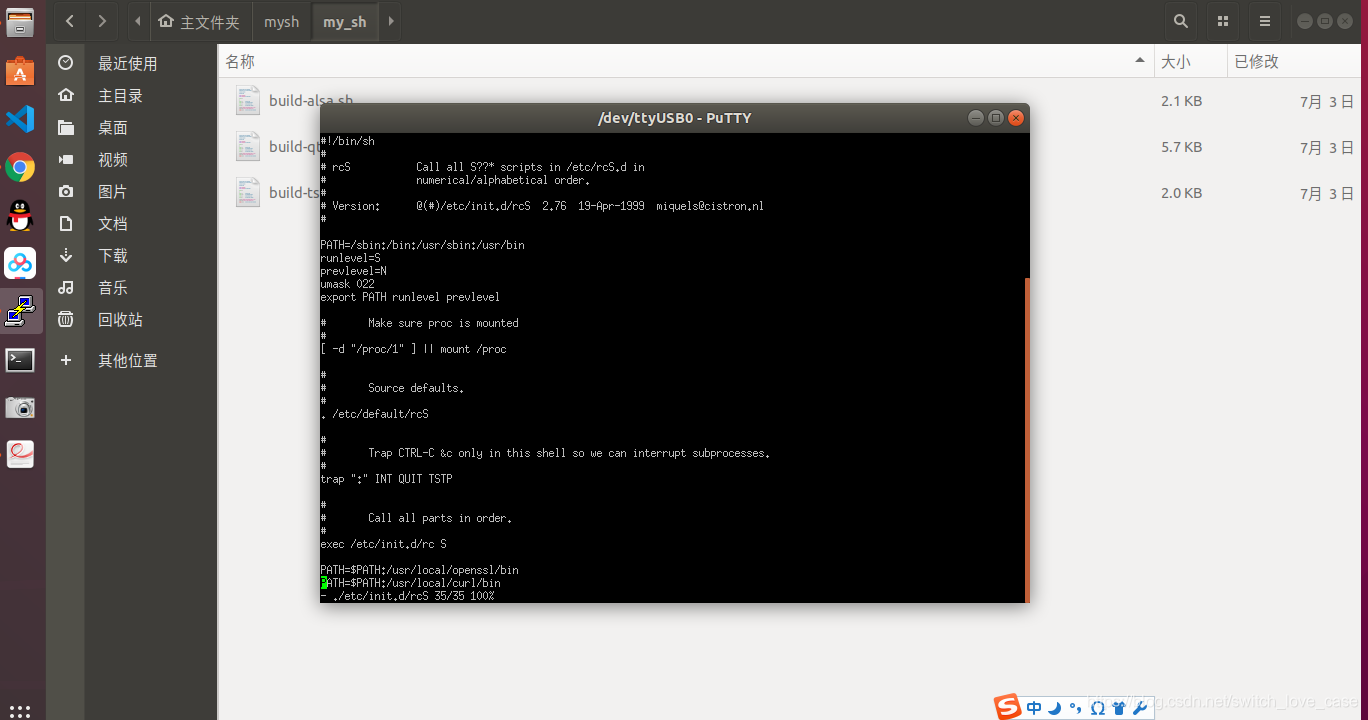Go to the mysh folder in the path bar
Image resolution: width=1368 pixels, height=720 pixels.
coord(281,21)
